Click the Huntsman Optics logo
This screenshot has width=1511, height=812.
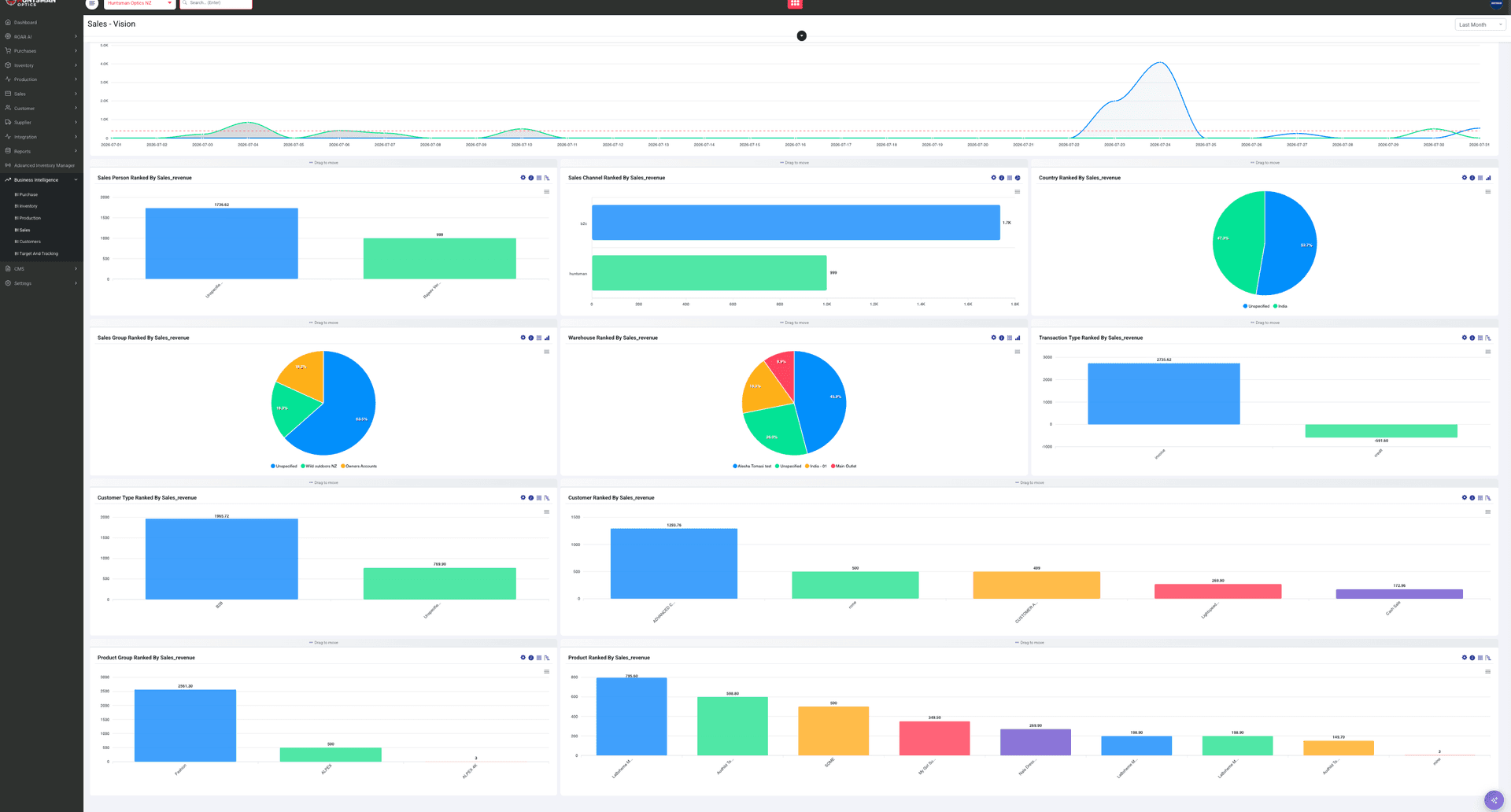click(x=31, y=3)
